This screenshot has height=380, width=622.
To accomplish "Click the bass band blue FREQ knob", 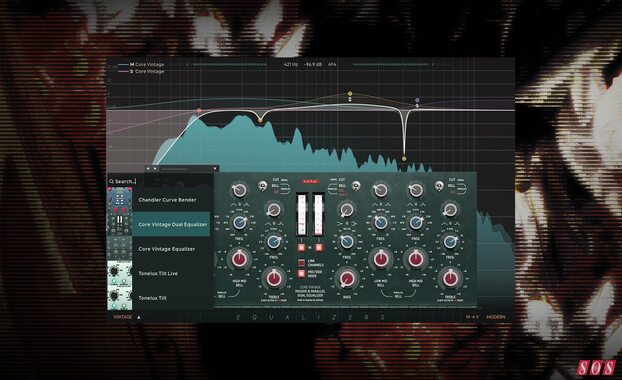I will (346, 242).
